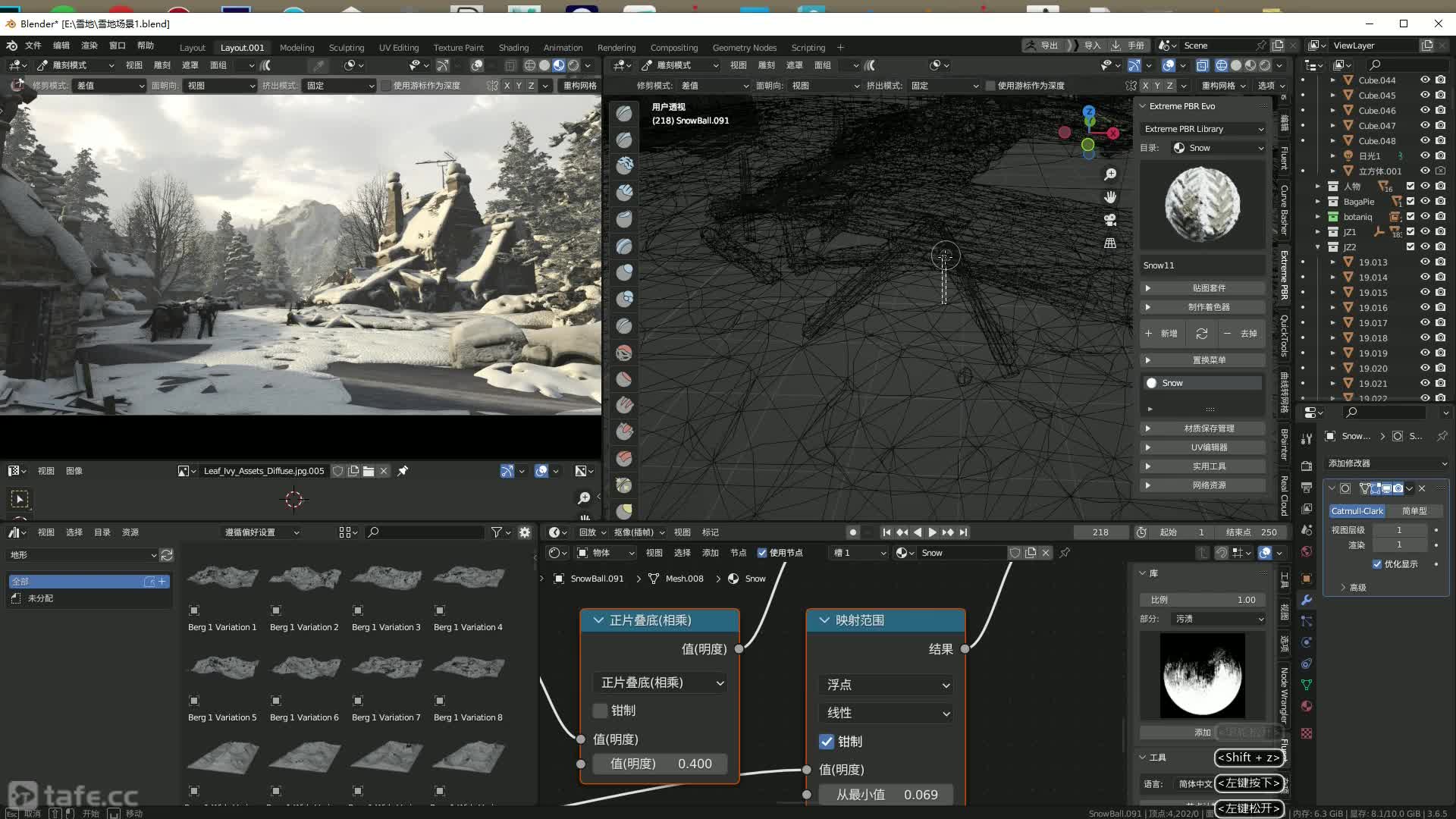This screenshot has width=1456, height=819.
Task: Uncheck the 人物 collection checkbox
Action: (x=1410, y=186)
